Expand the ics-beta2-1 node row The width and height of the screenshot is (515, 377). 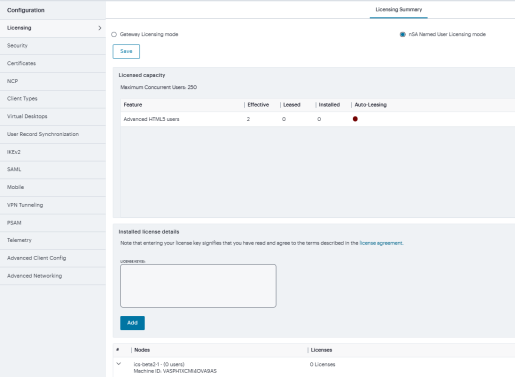coord(119,364)
